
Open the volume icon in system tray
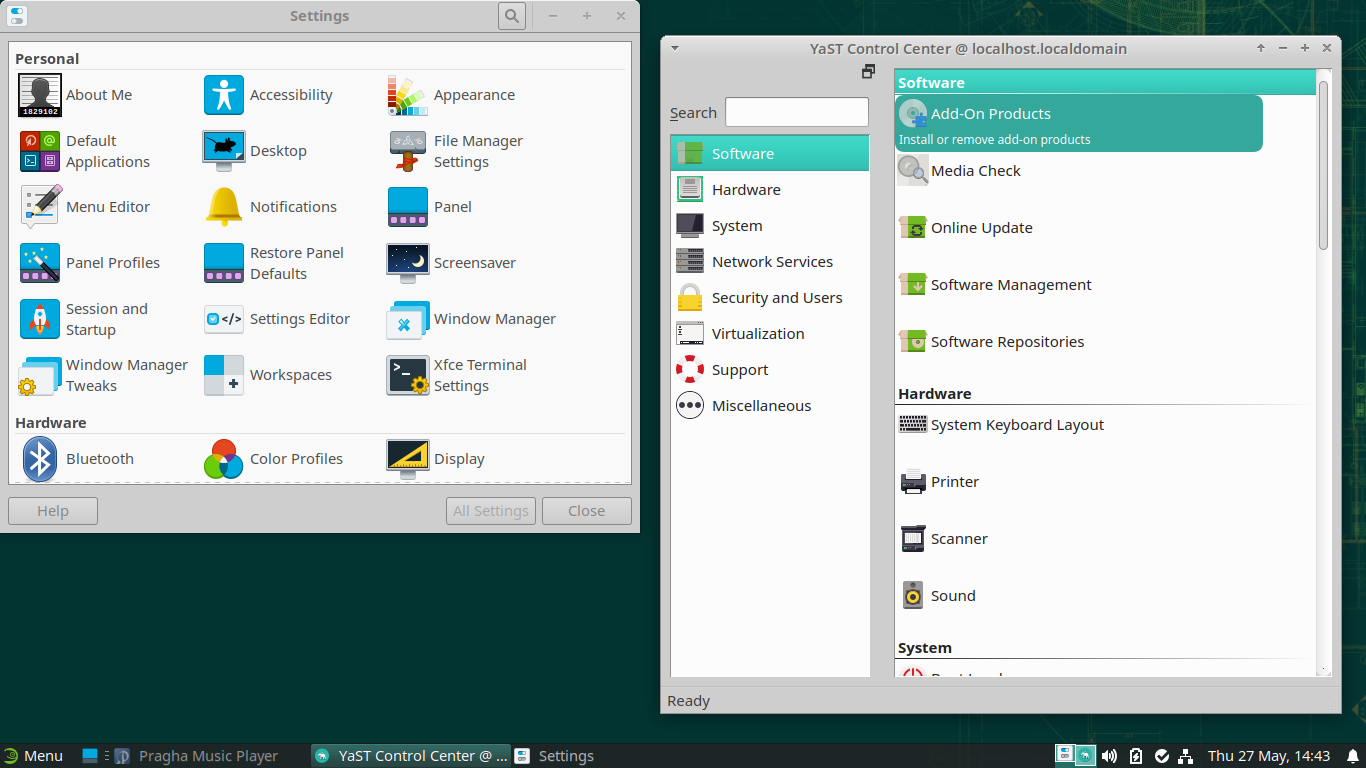(x=1110, y=756)
